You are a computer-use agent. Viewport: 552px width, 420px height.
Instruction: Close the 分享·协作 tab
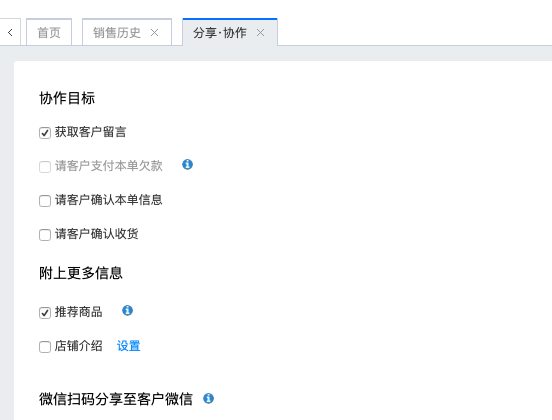point(261,33)
